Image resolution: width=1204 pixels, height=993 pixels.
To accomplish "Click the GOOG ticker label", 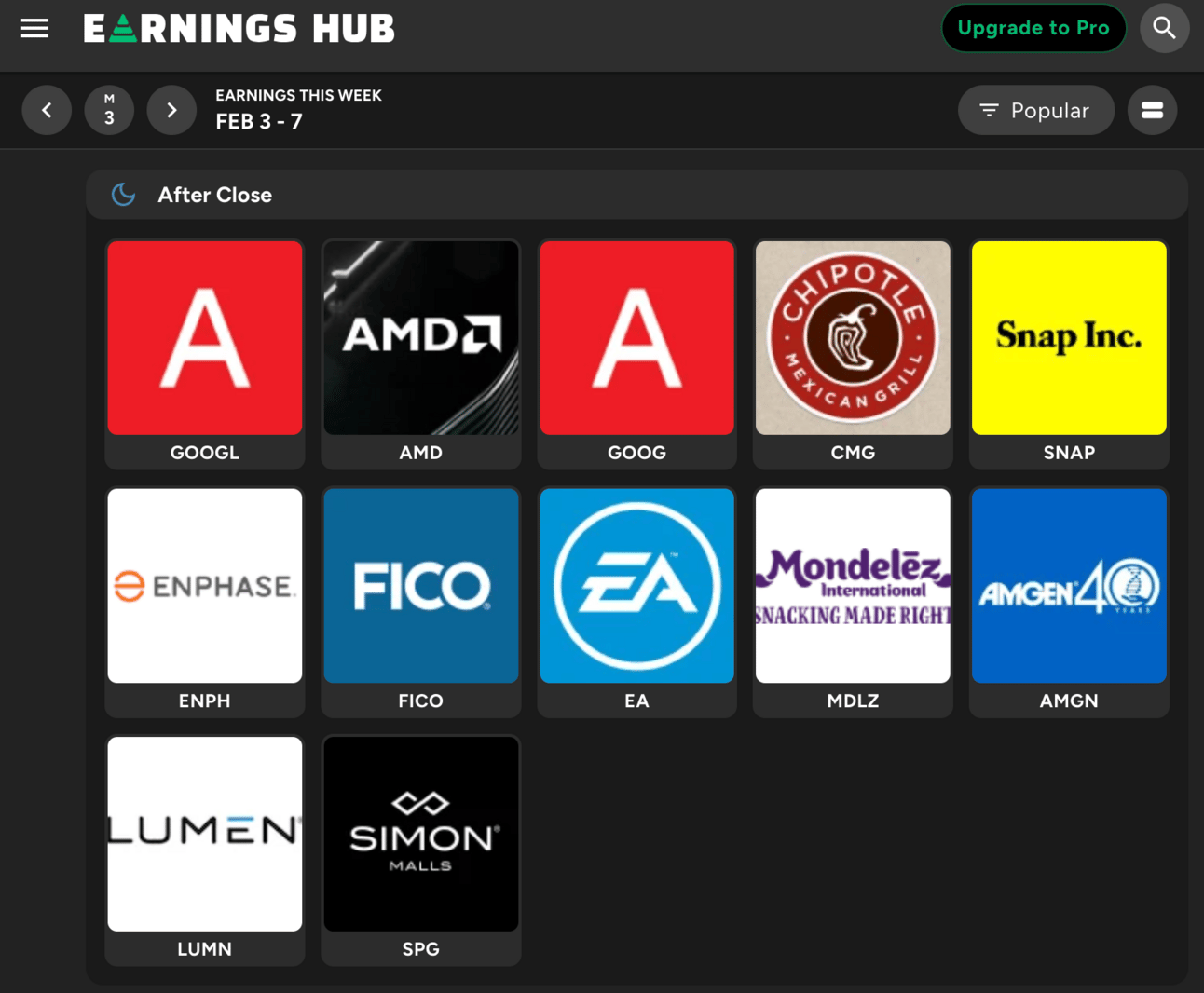I will tap(637, 453).
